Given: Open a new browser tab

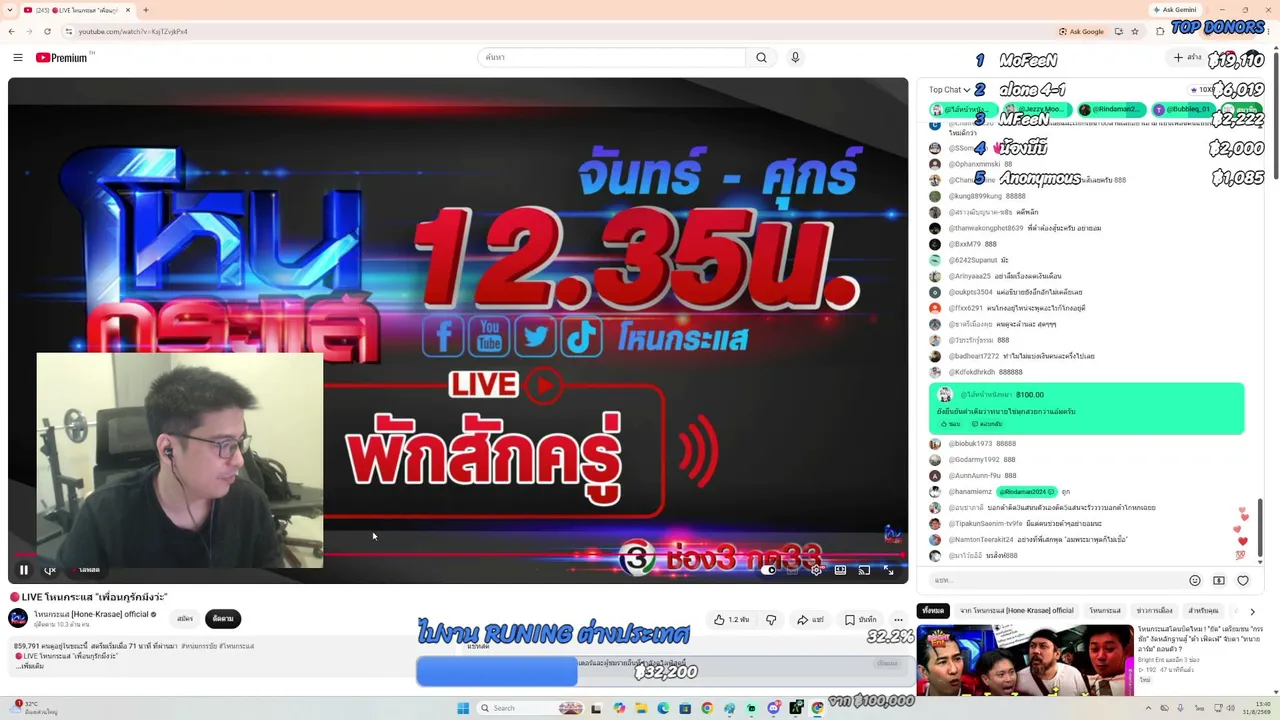Looking at the screenshot, I should (146, 10).
